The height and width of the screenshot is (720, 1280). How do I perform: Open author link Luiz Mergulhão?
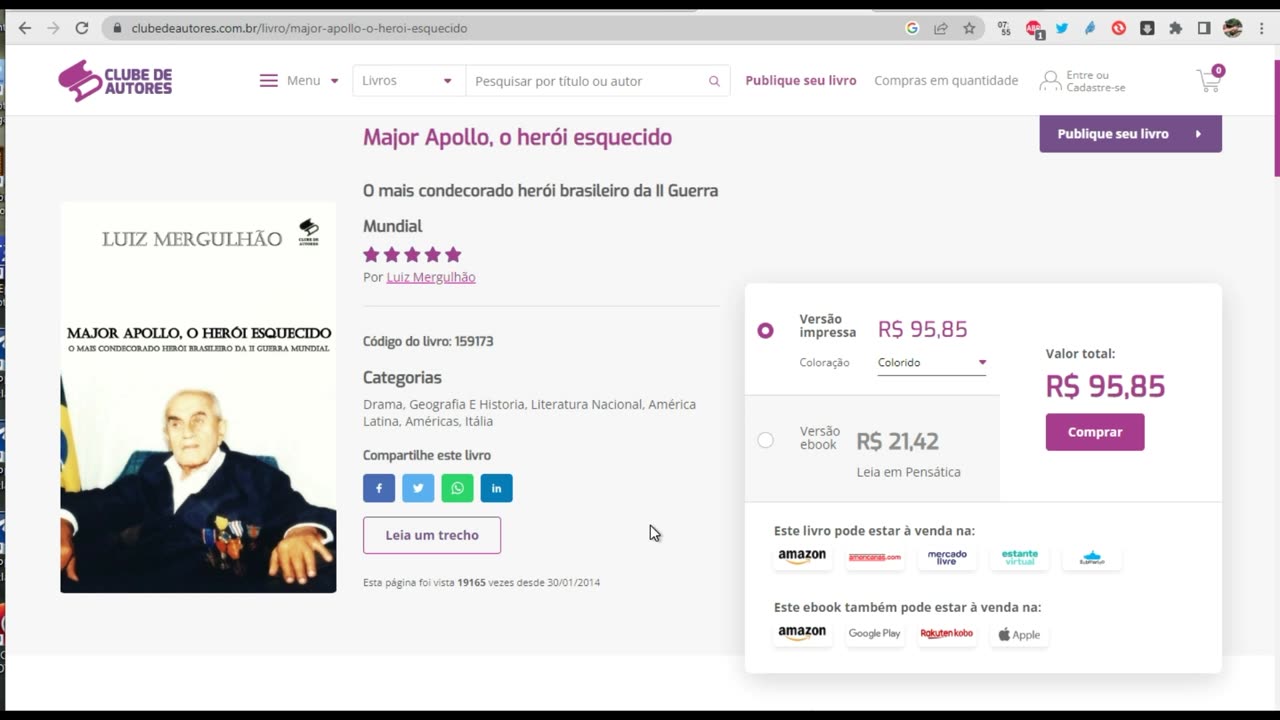[431, 277]
